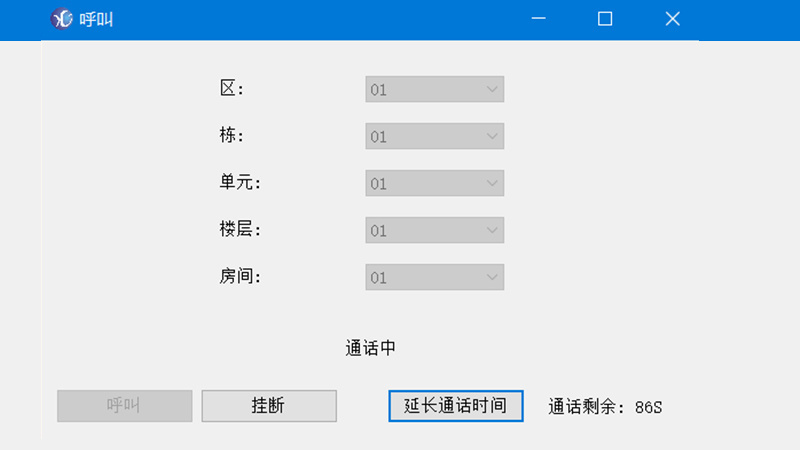Screen dimensions: 800x450
Task: Open the 房间 dropdown list
Action: coord(435,277)
